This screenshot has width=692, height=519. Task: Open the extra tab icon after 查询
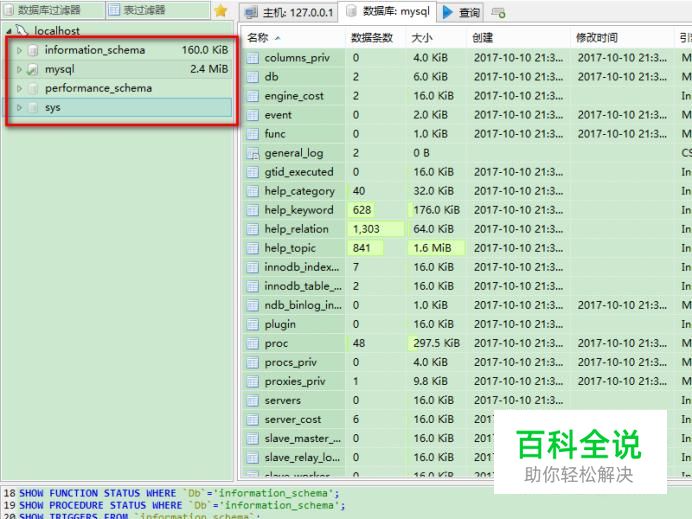(498, 12)
